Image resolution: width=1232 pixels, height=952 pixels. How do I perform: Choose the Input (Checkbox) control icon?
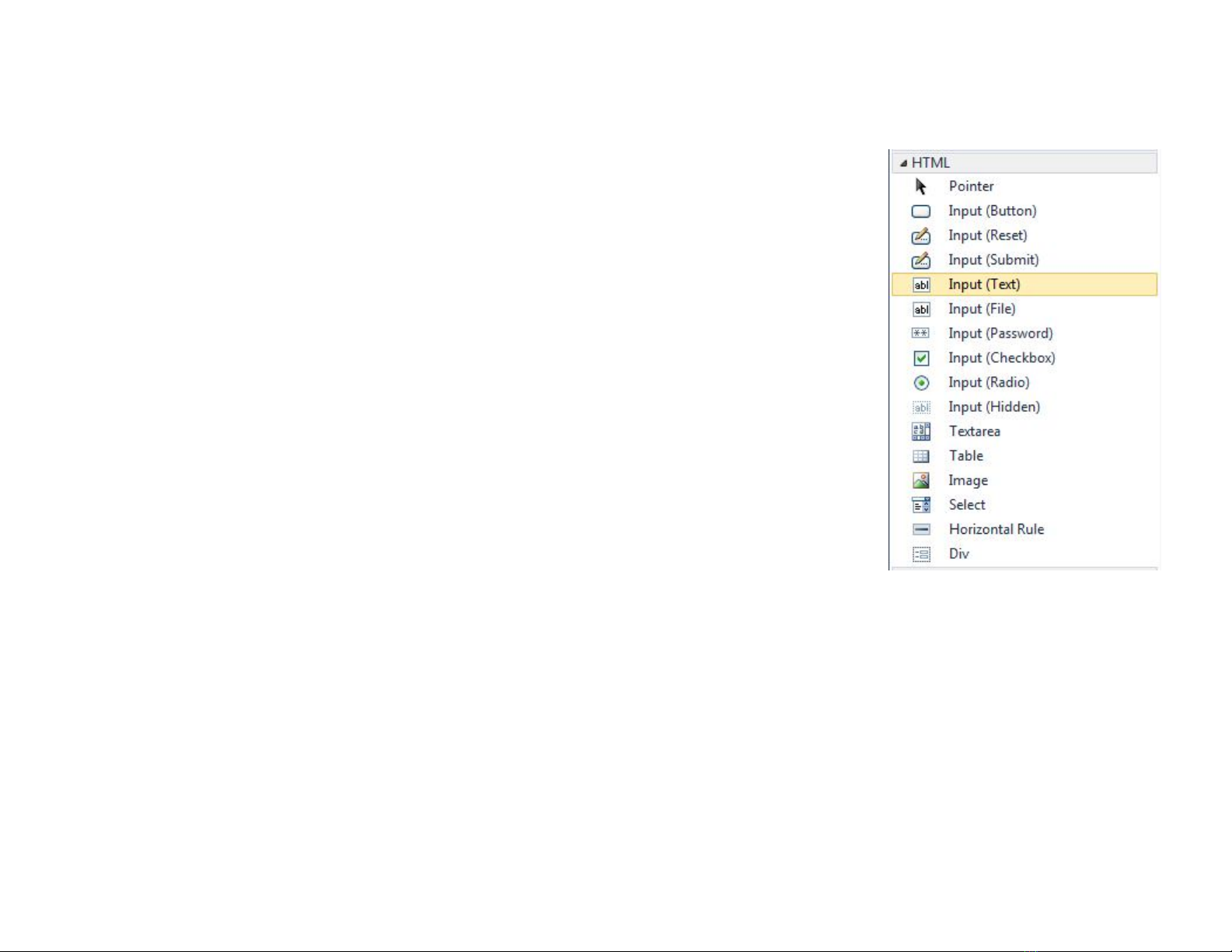(921, 358)
